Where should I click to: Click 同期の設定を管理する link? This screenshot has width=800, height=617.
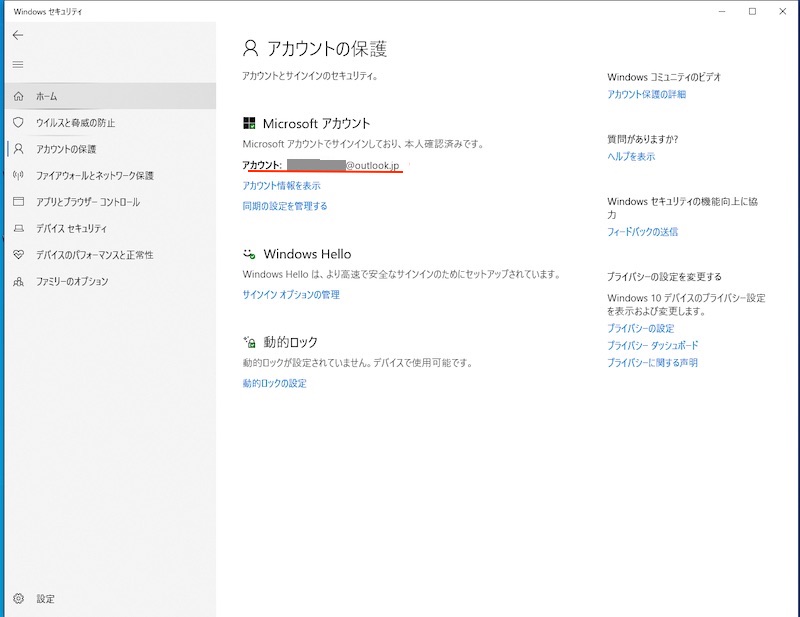pyautogui.click(x=285, y=206)
